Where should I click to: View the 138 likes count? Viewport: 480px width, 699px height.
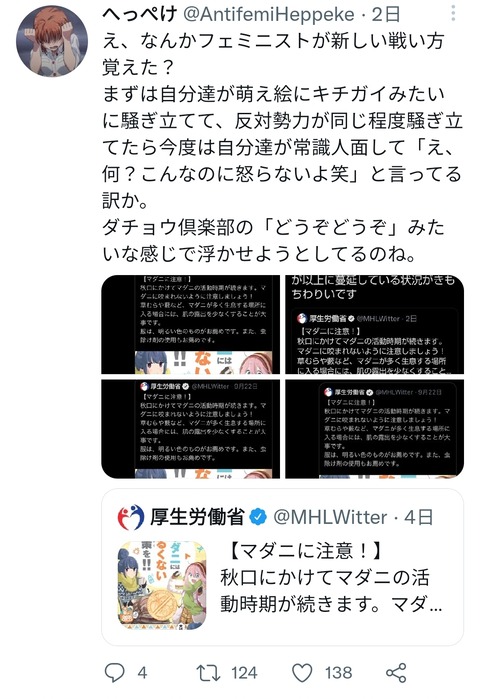(338, 673)
